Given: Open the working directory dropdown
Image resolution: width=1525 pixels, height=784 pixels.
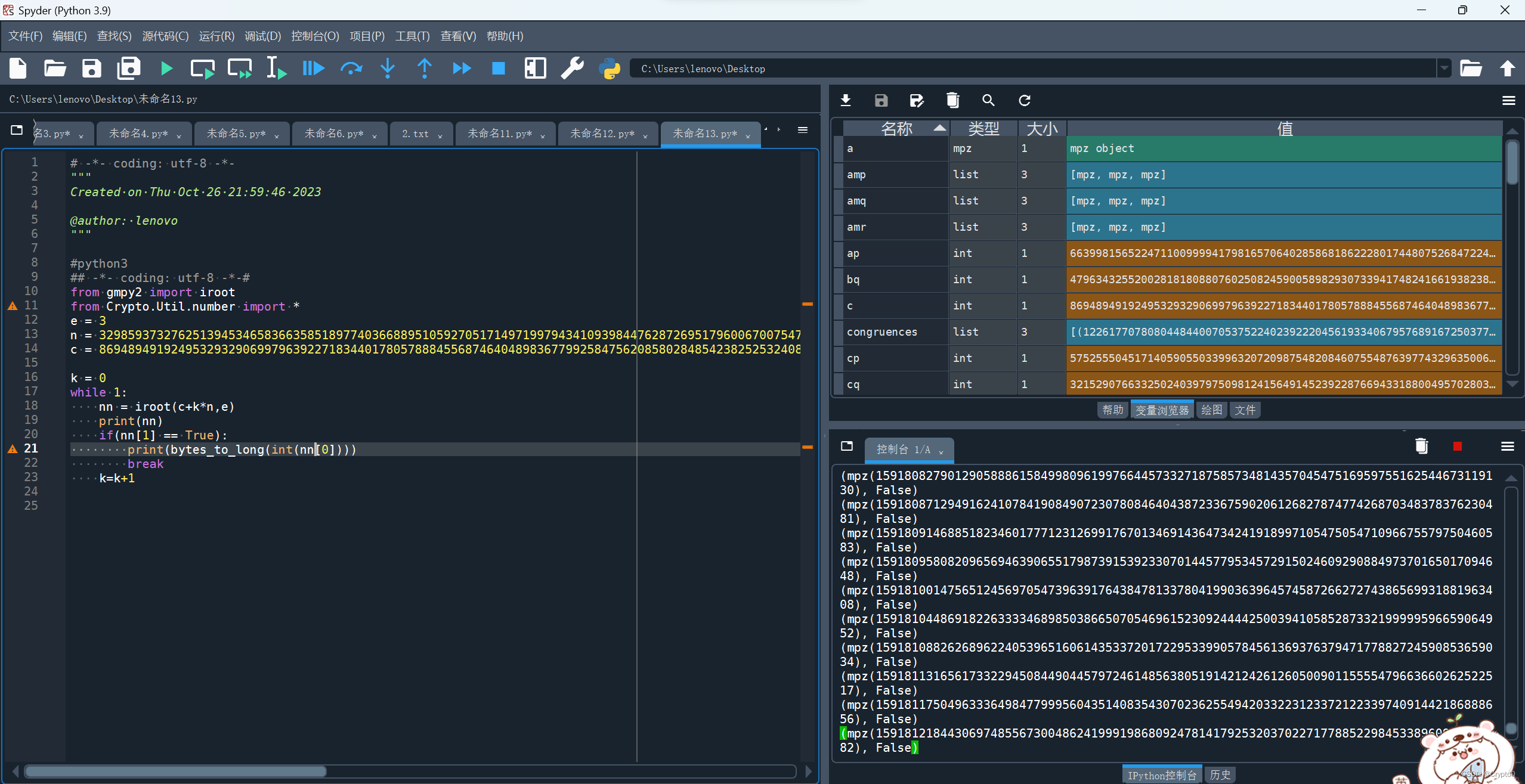Looking at the screenshot, I should (1444, 68).
